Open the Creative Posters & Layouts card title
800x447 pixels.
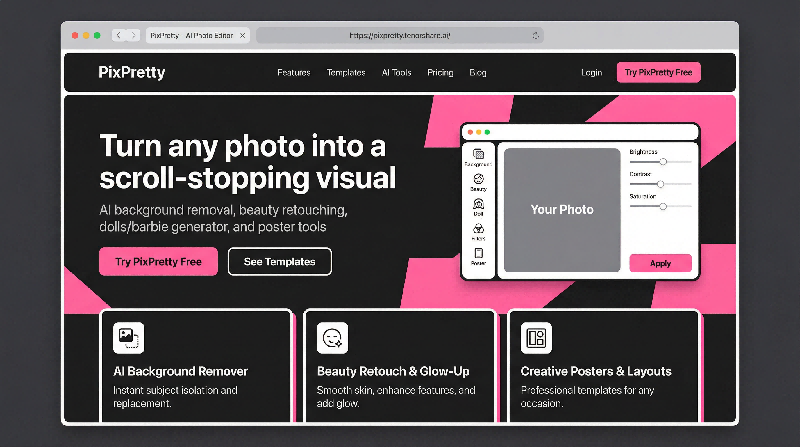click(x=596, y=371)
